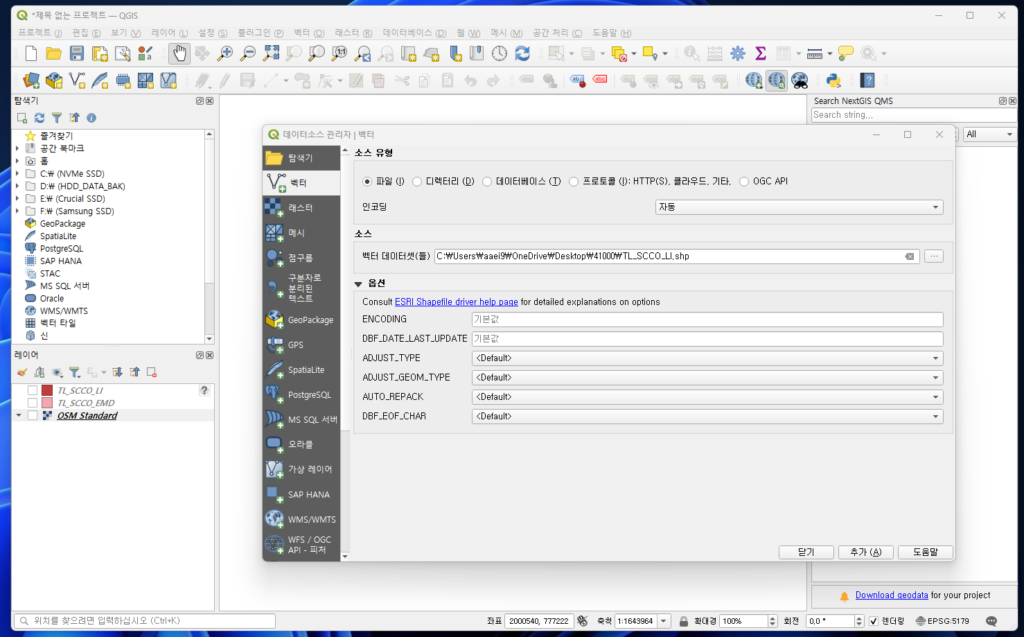Viewport: 1024px width, 637px height.
Task: Open the Raster tab in Data Source Manager
Action: pos(300,207)
